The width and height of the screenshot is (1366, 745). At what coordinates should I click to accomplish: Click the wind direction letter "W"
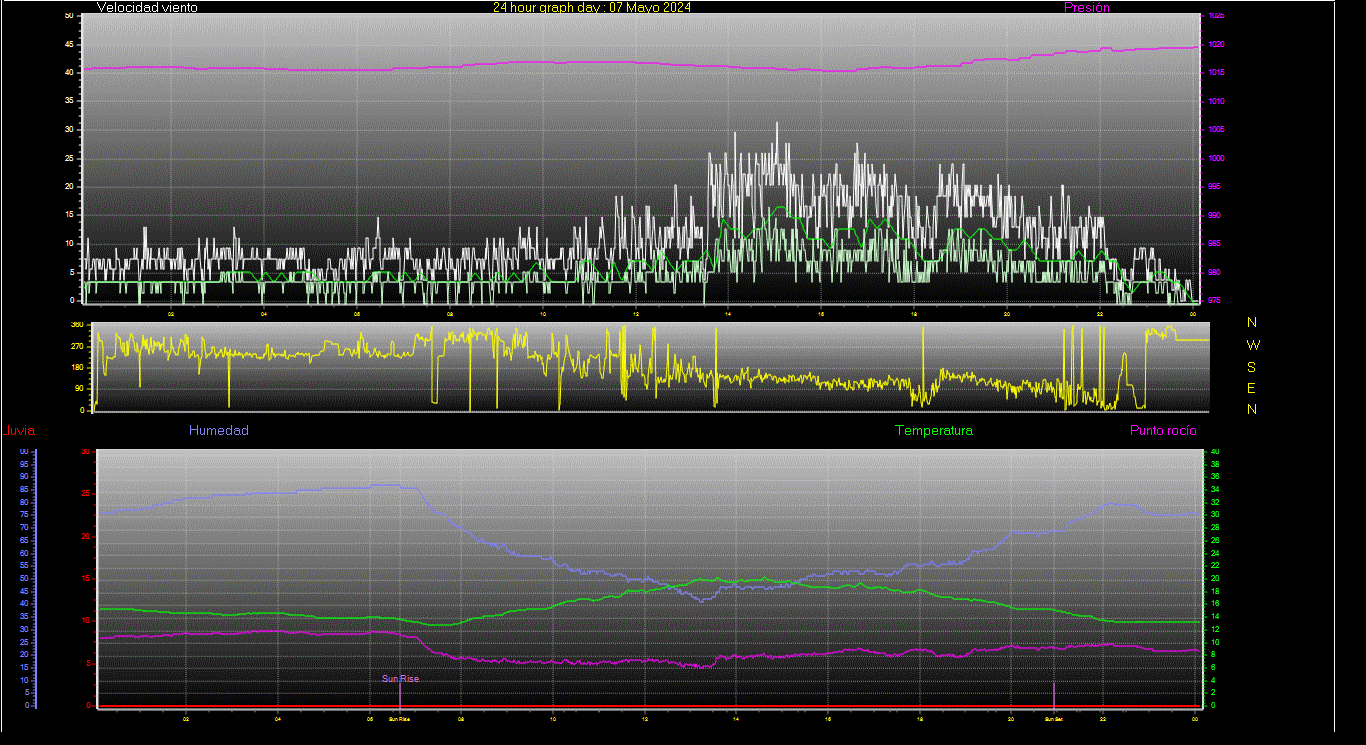pyautogui.click(x=1253, y=345)
